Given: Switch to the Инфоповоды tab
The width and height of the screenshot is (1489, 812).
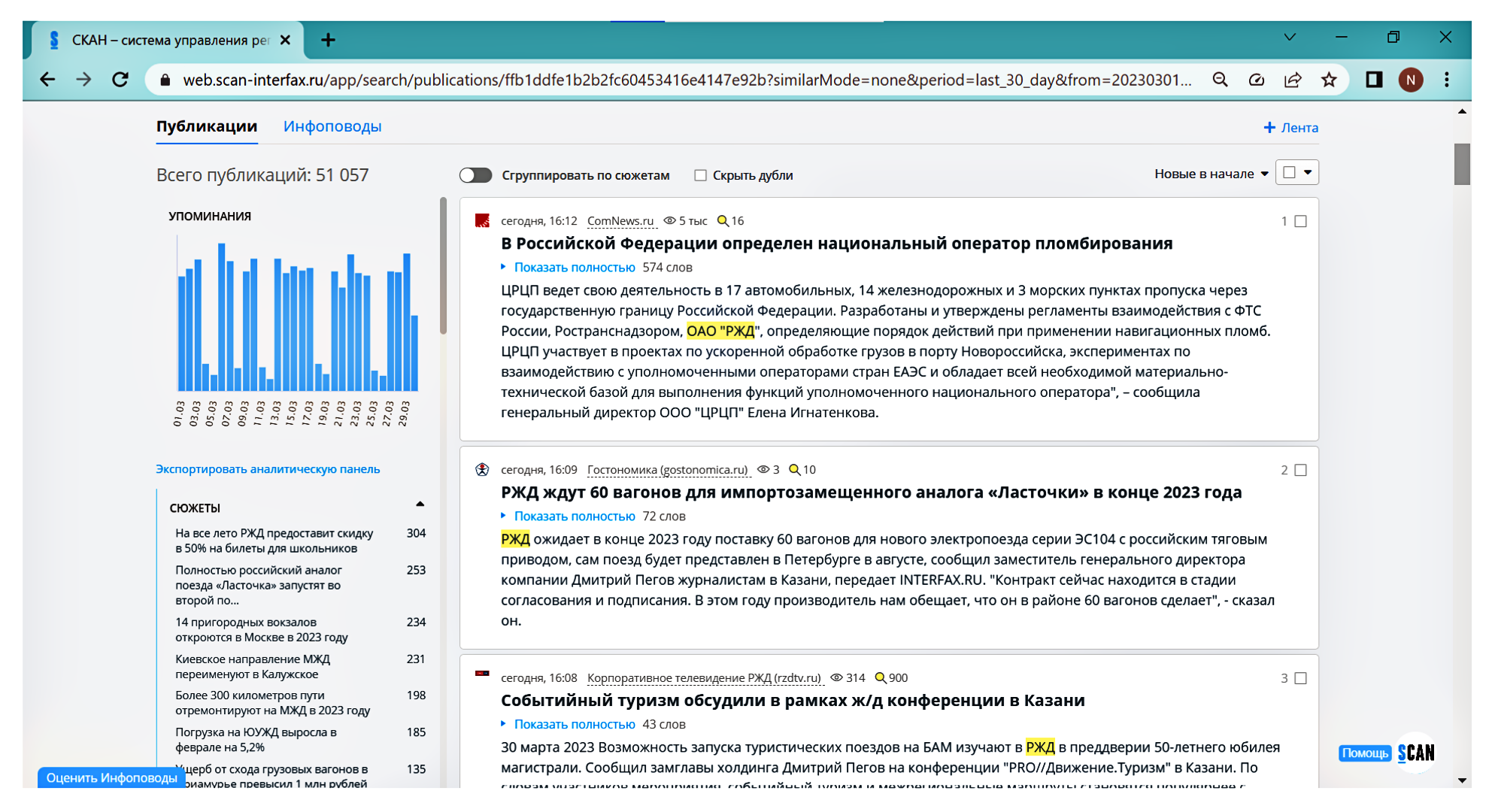Looking at the screenshot, I should coord(332,126).
